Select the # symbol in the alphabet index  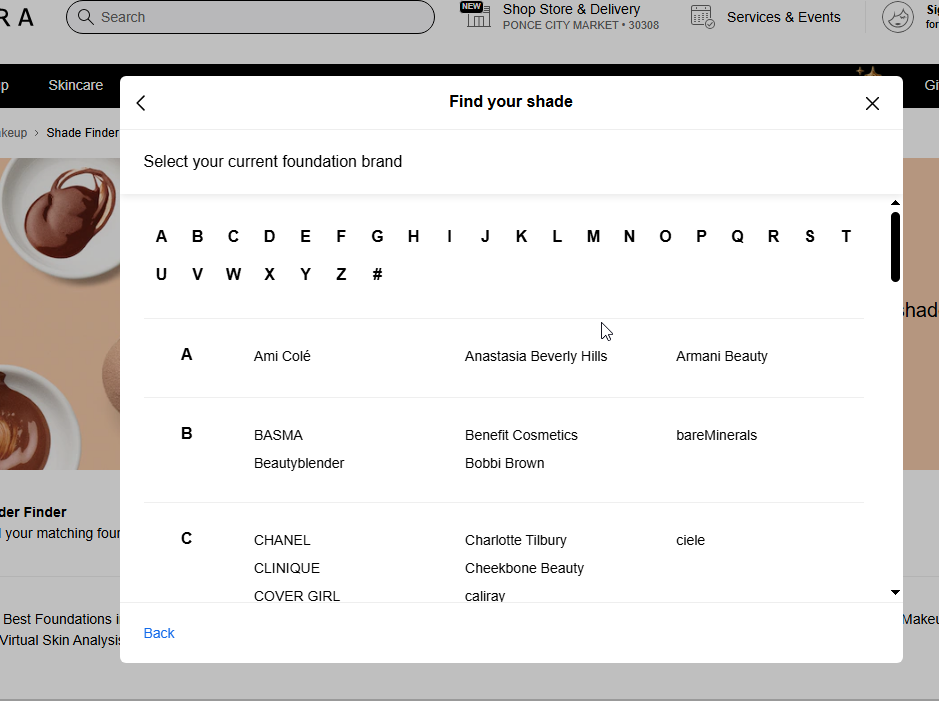coord(377,275)
